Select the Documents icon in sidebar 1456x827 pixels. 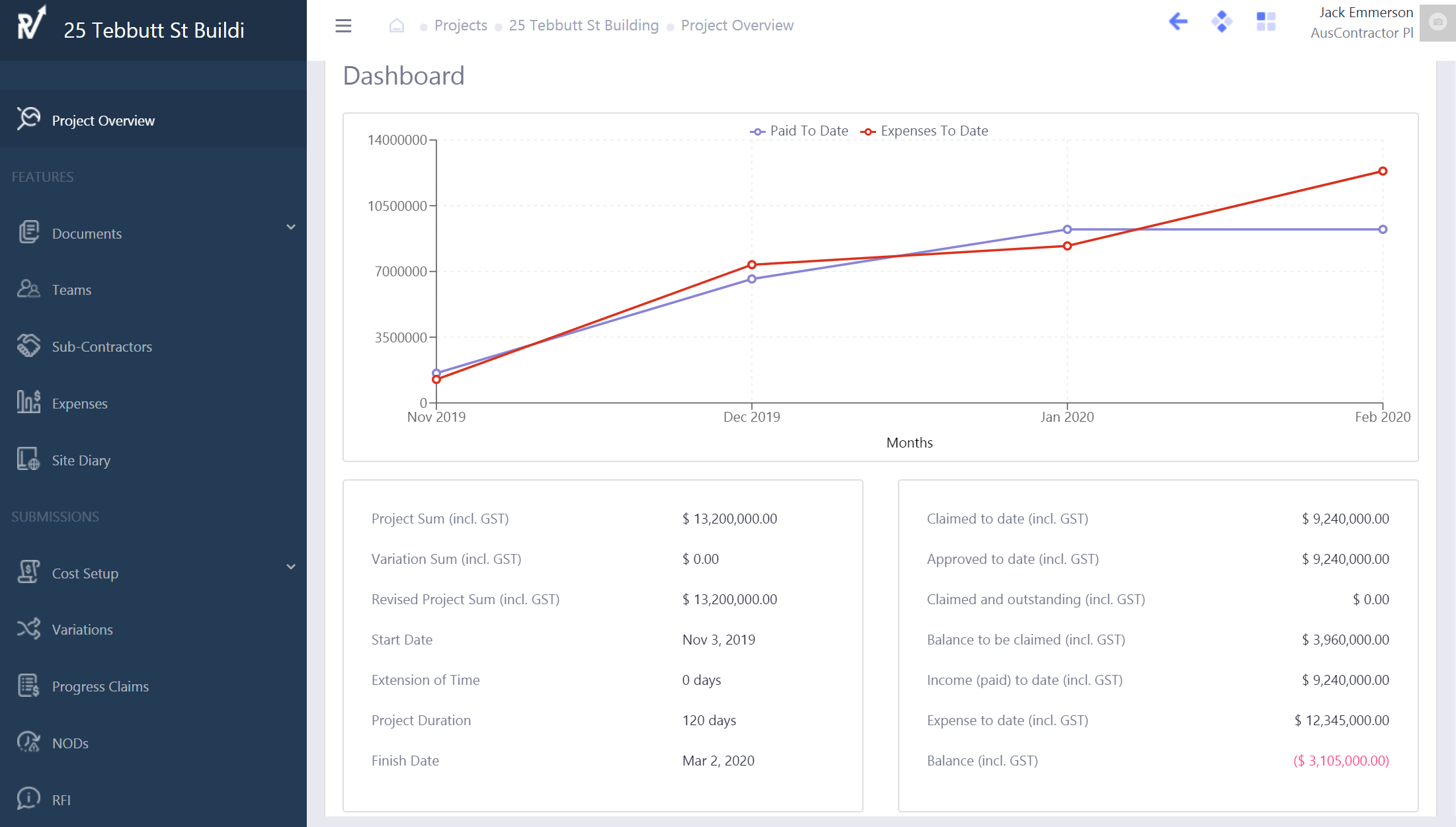pyautogui.click(x=28, y=233)
